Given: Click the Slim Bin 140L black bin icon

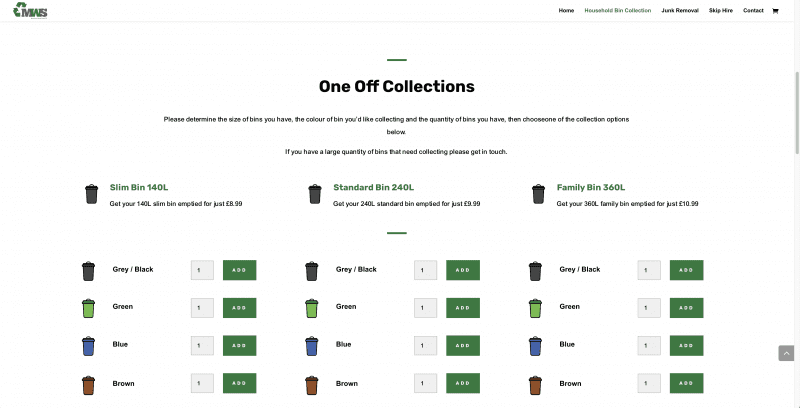Looking at the screenshot, I should coord(92,193).
